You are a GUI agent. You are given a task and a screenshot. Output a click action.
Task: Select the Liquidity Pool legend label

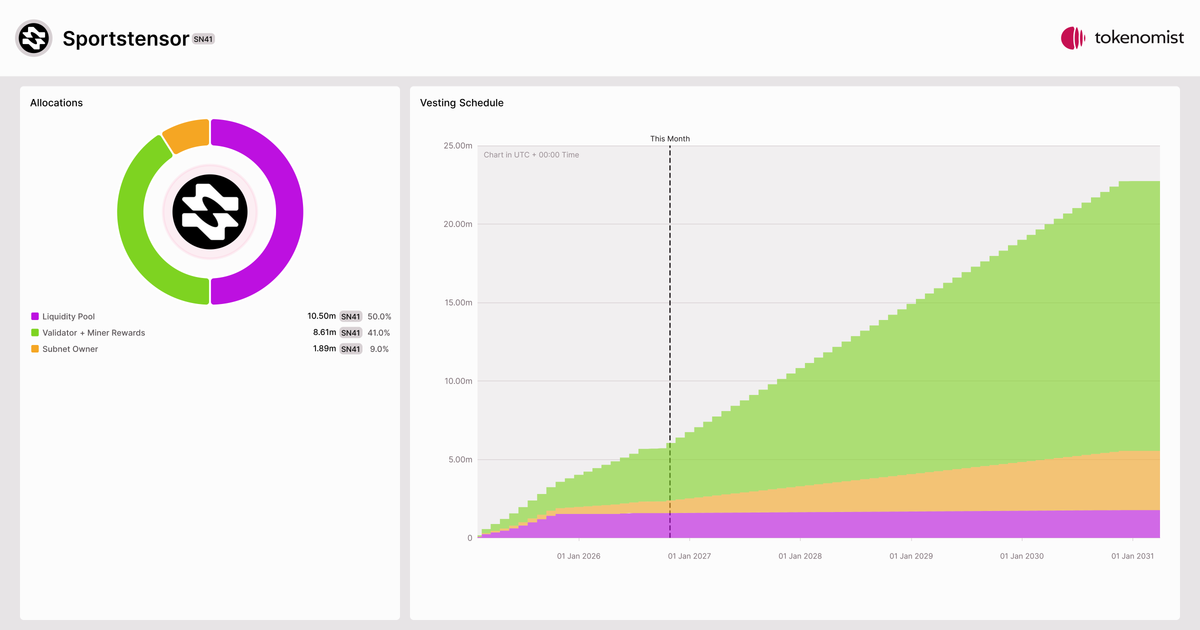(x=69, y=316)
